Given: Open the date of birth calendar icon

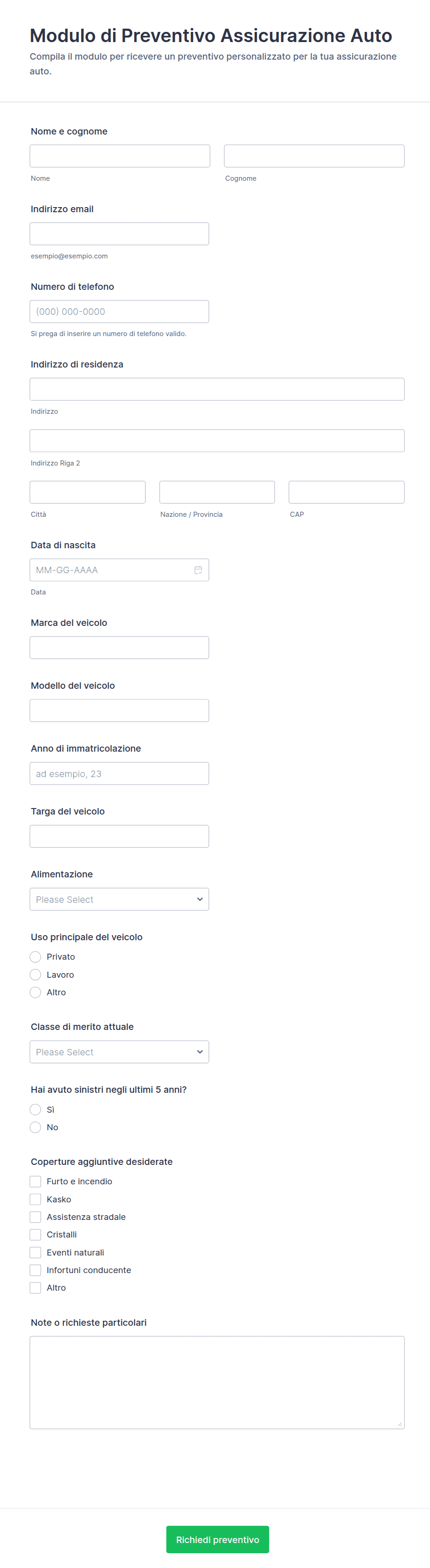Looking at the screenshot, I should point(198,570).
